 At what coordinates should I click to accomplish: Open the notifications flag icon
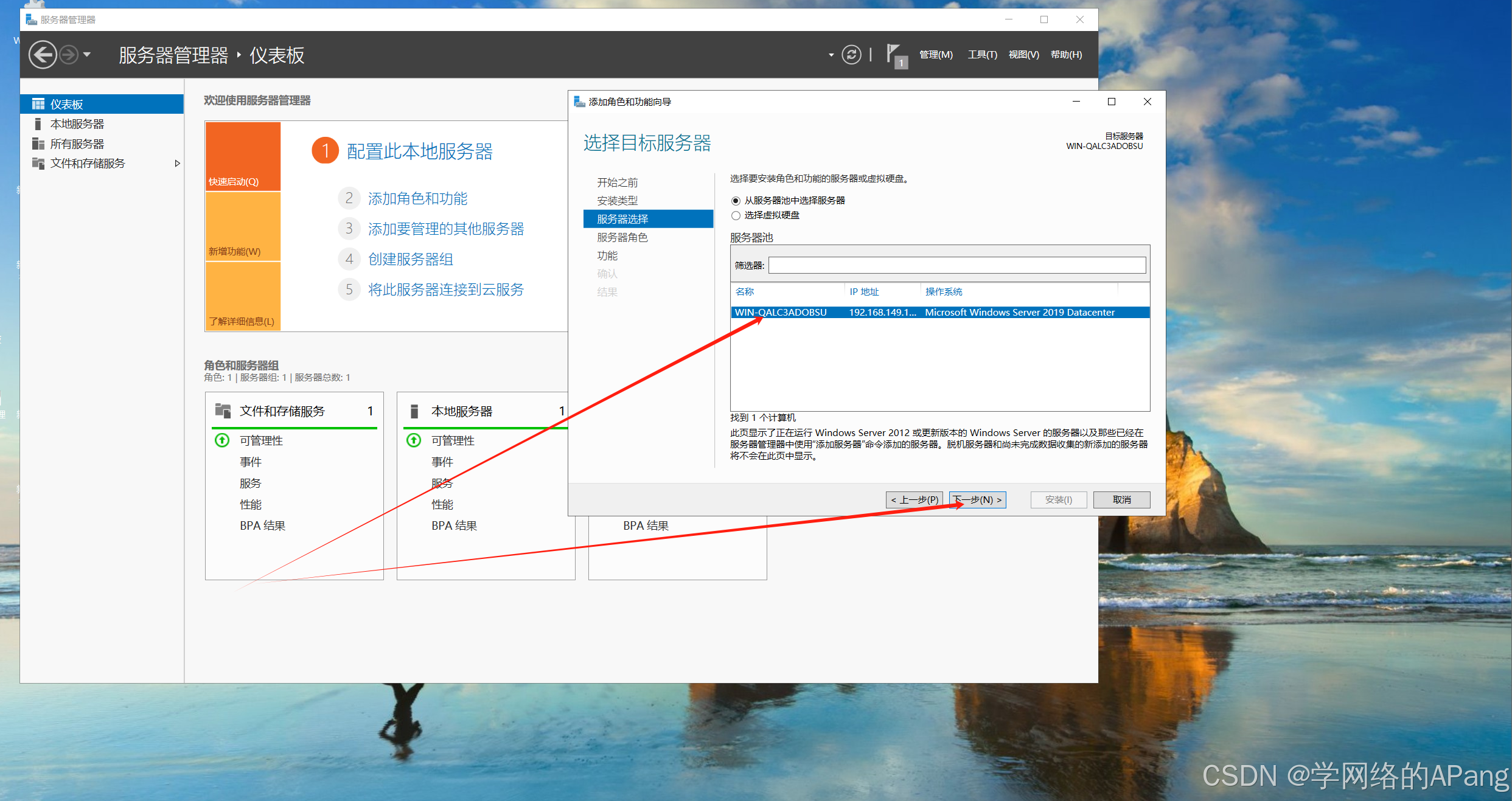pos(895,55)
